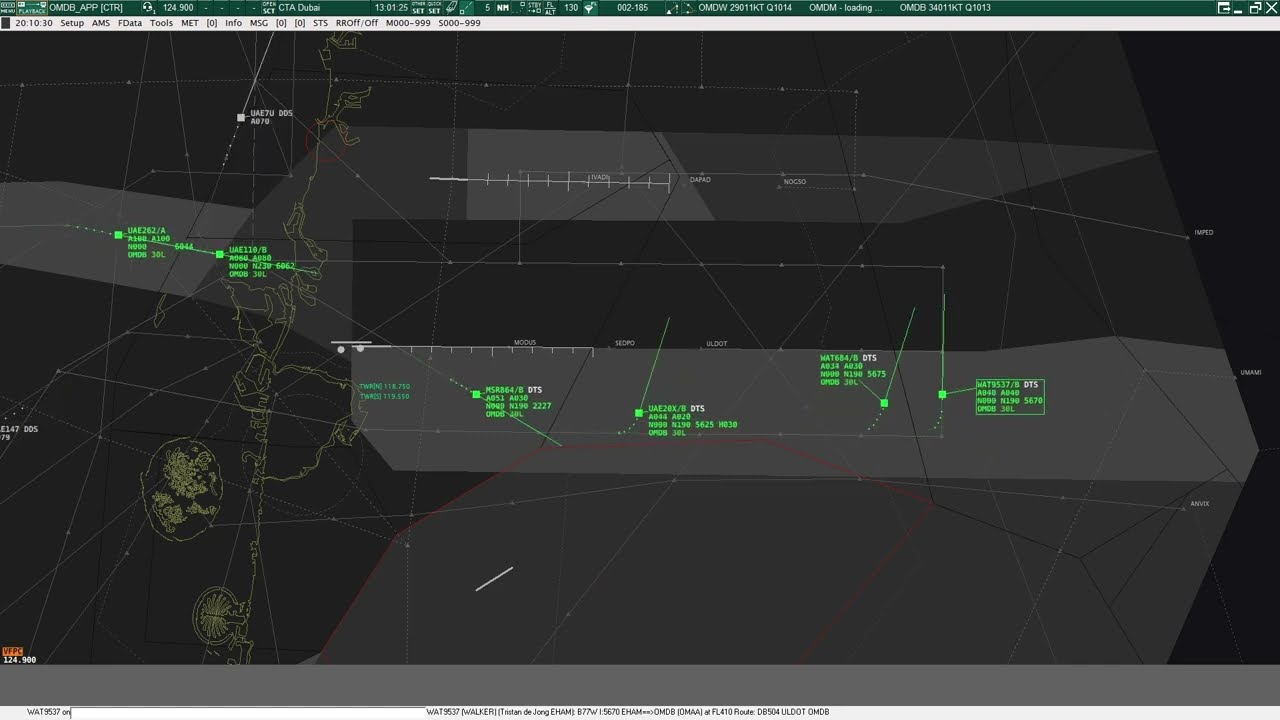The width and height of the screenshot is (1280, 720).
Task: Click the M000-999 altitude filter
Action: 408,22
